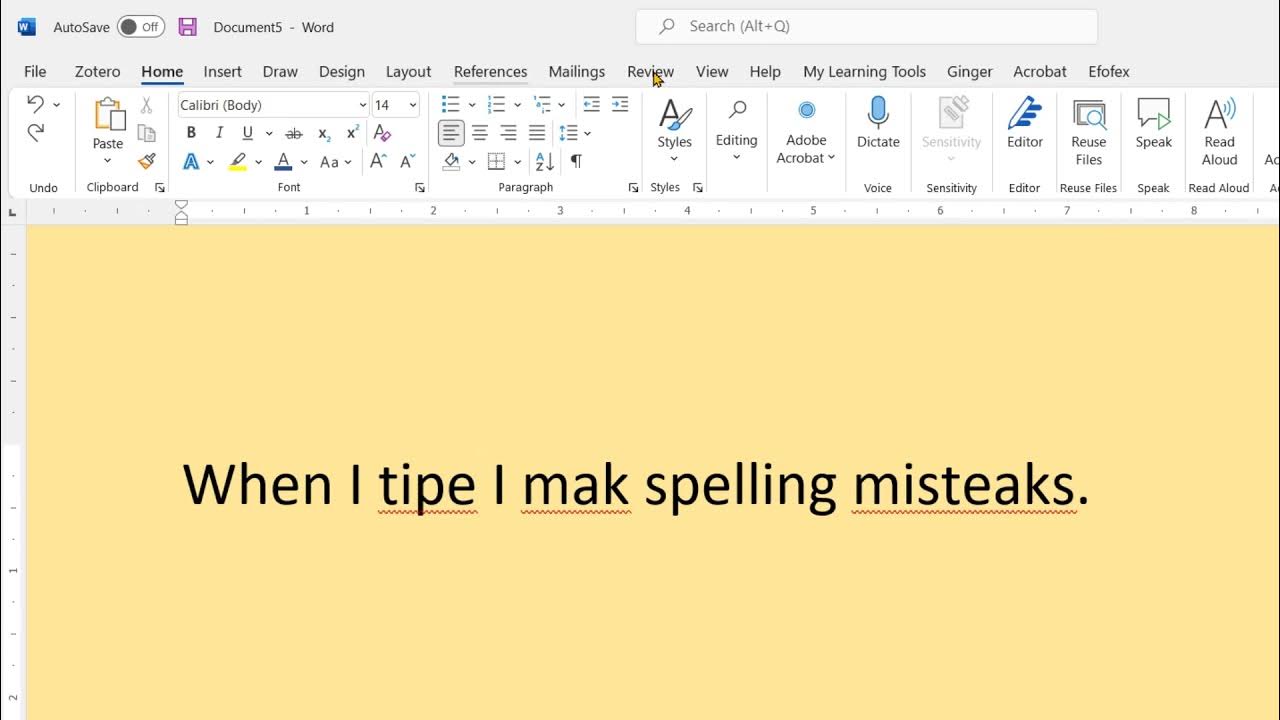Click the Search box in title bar
This screenshot has height=720, width=1280.
866,27
